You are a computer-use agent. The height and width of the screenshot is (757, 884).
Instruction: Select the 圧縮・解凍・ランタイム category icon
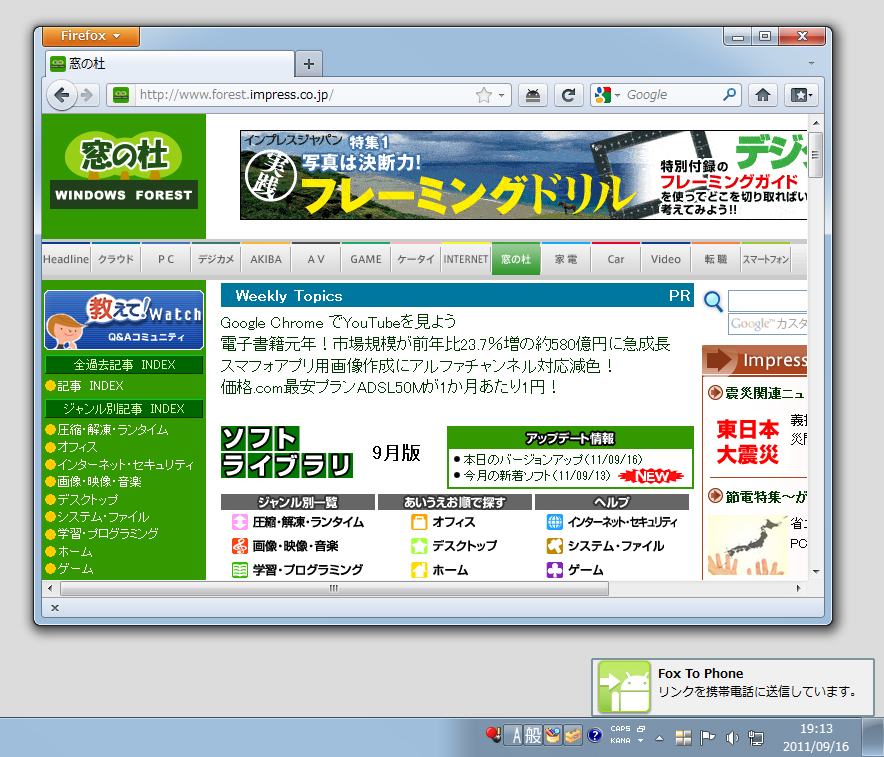(238, 521)
